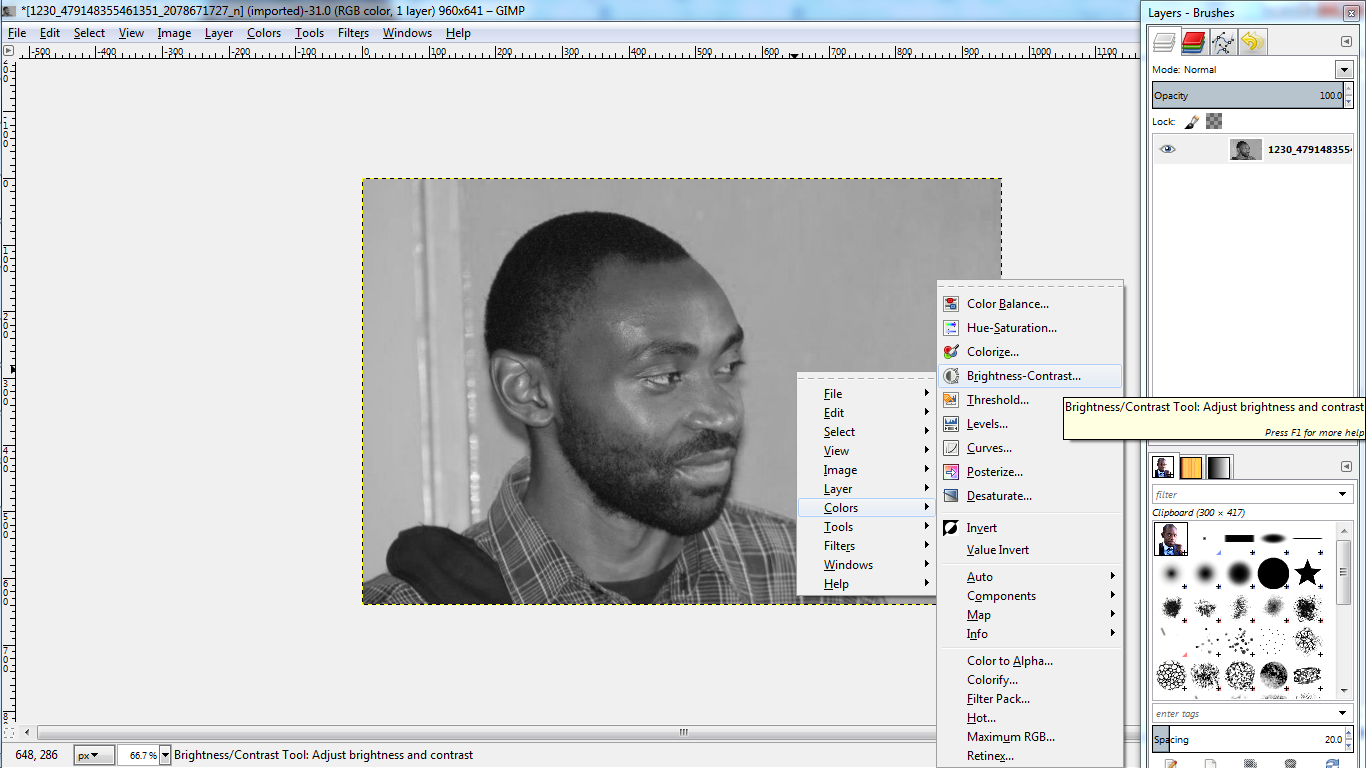
Task: Select the star-shaped brush
Action: [1307, 573]
